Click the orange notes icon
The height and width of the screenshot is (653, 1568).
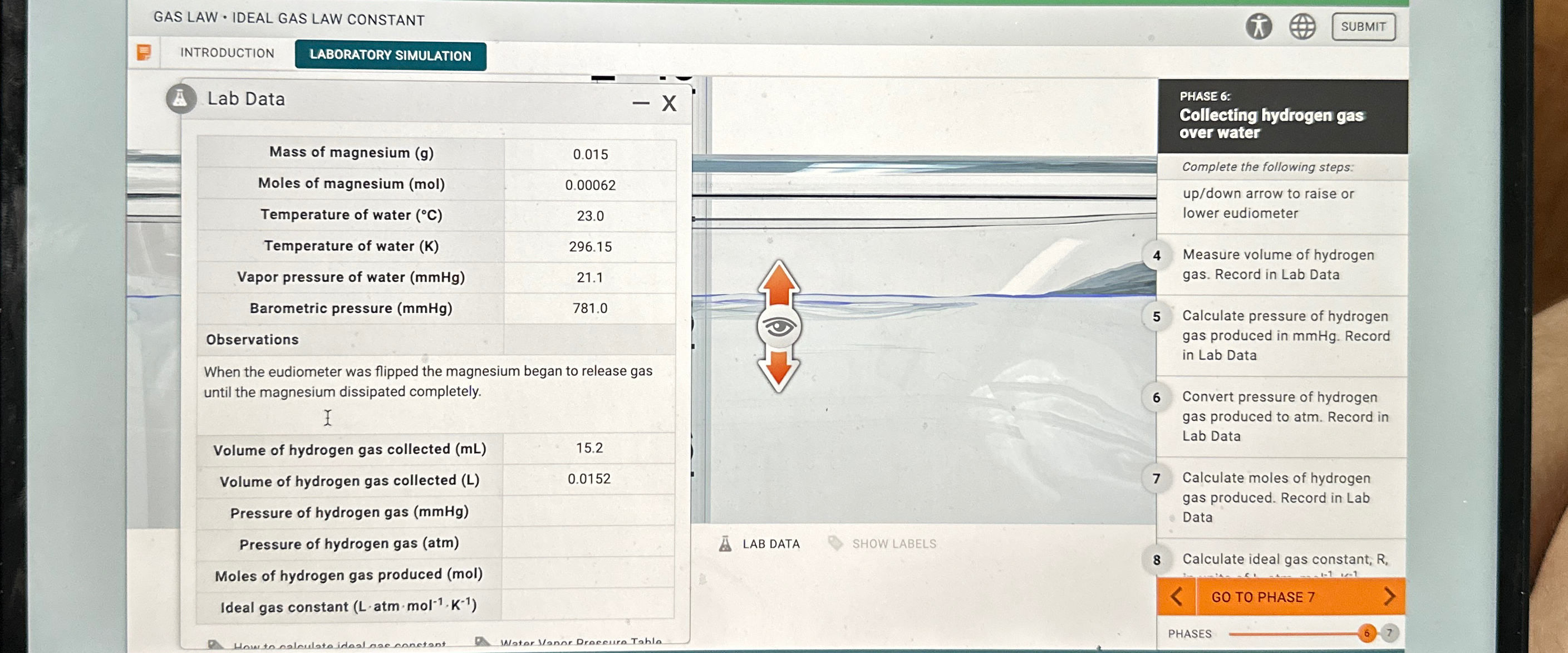coord(144,52)
